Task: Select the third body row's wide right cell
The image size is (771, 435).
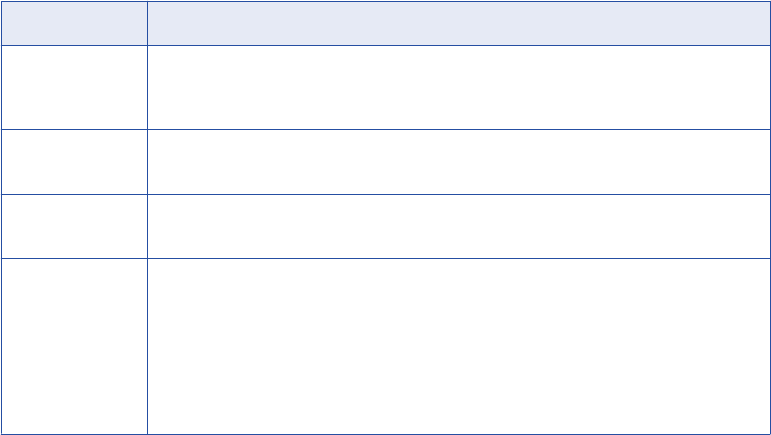Action: (458, 227)
